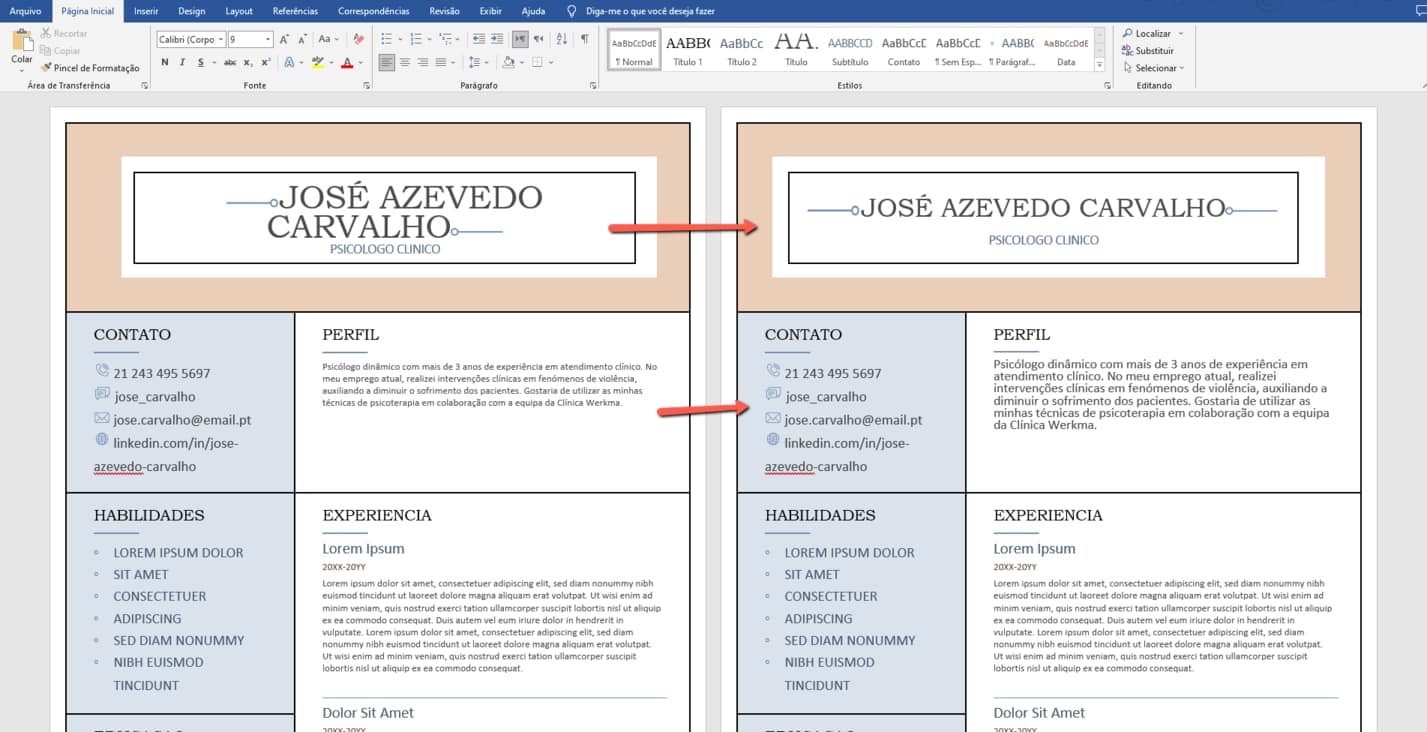The width and height of the screenshot is (1427, 732).
Task: Open the Revisão tab
Action: pos(444,11)
